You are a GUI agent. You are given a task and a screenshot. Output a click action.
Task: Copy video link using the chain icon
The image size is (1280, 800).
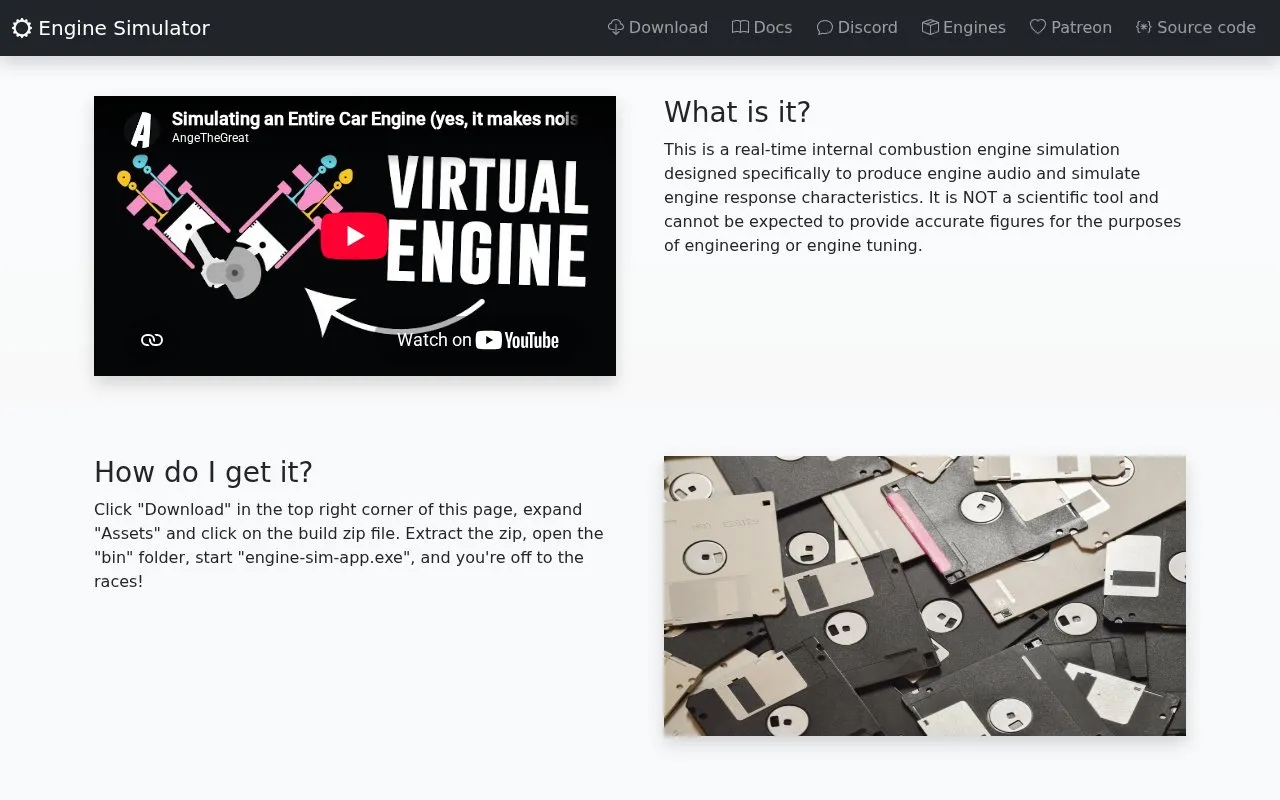(x=152, y=340)
